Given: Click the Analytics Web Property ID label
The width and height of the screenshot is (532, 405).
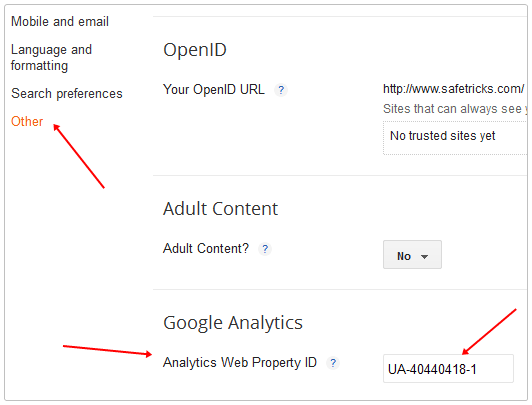Looking at the screenshot, I should [240, 363].
